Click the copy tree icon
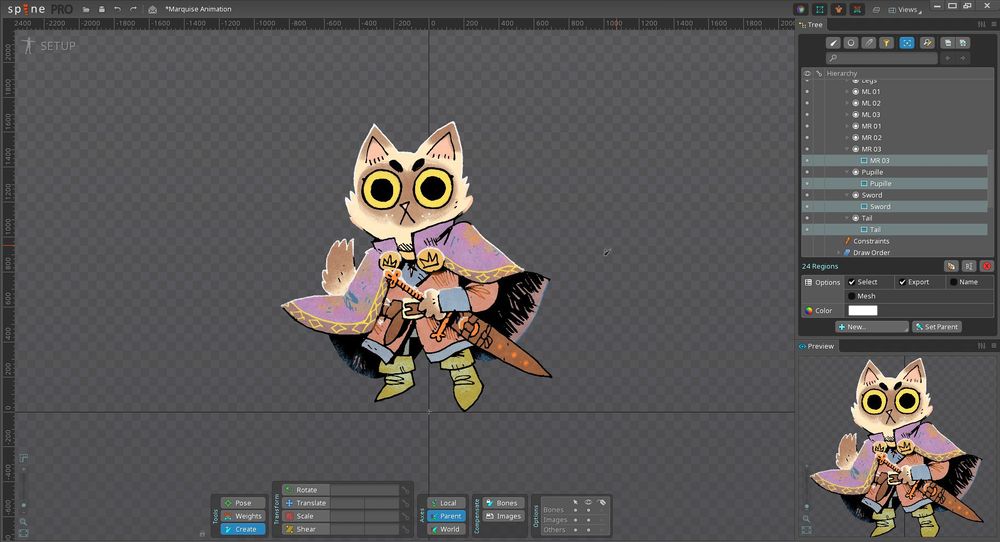The width and height of the screenshot is (1000, 542). pos(948,43)
